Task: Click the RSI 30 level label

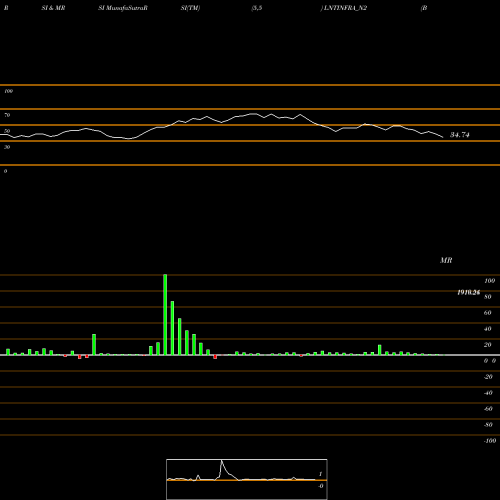Action: click(x=7, y=147)
